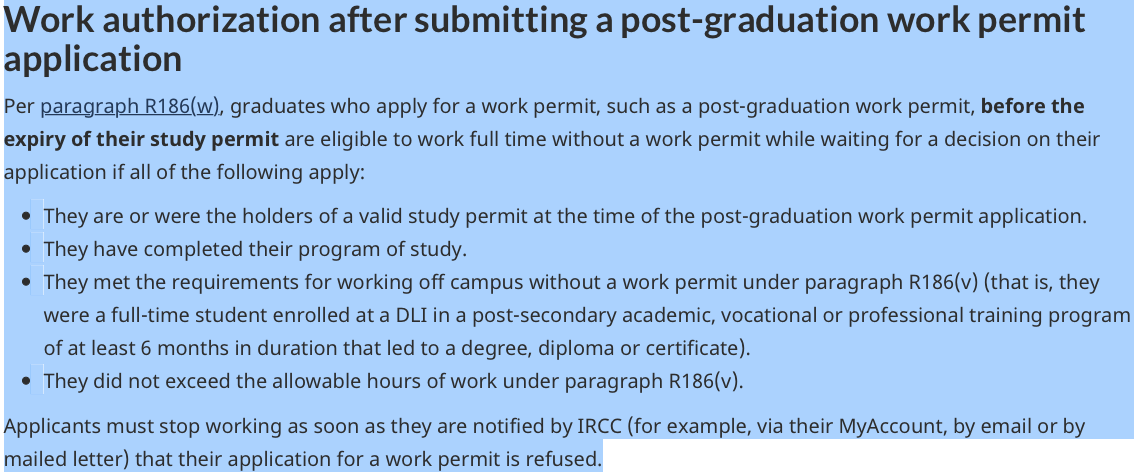This screenshot has width=1134, height=473.
Task: Click the bullet beside 'They have completed their program'
Action: [27, 250]
